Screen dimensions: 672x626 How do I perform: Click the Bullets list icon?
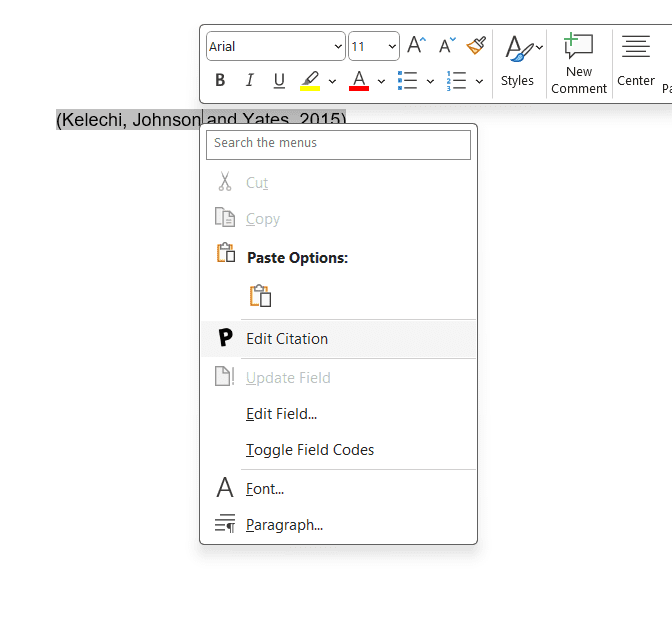tap(408, 81)
